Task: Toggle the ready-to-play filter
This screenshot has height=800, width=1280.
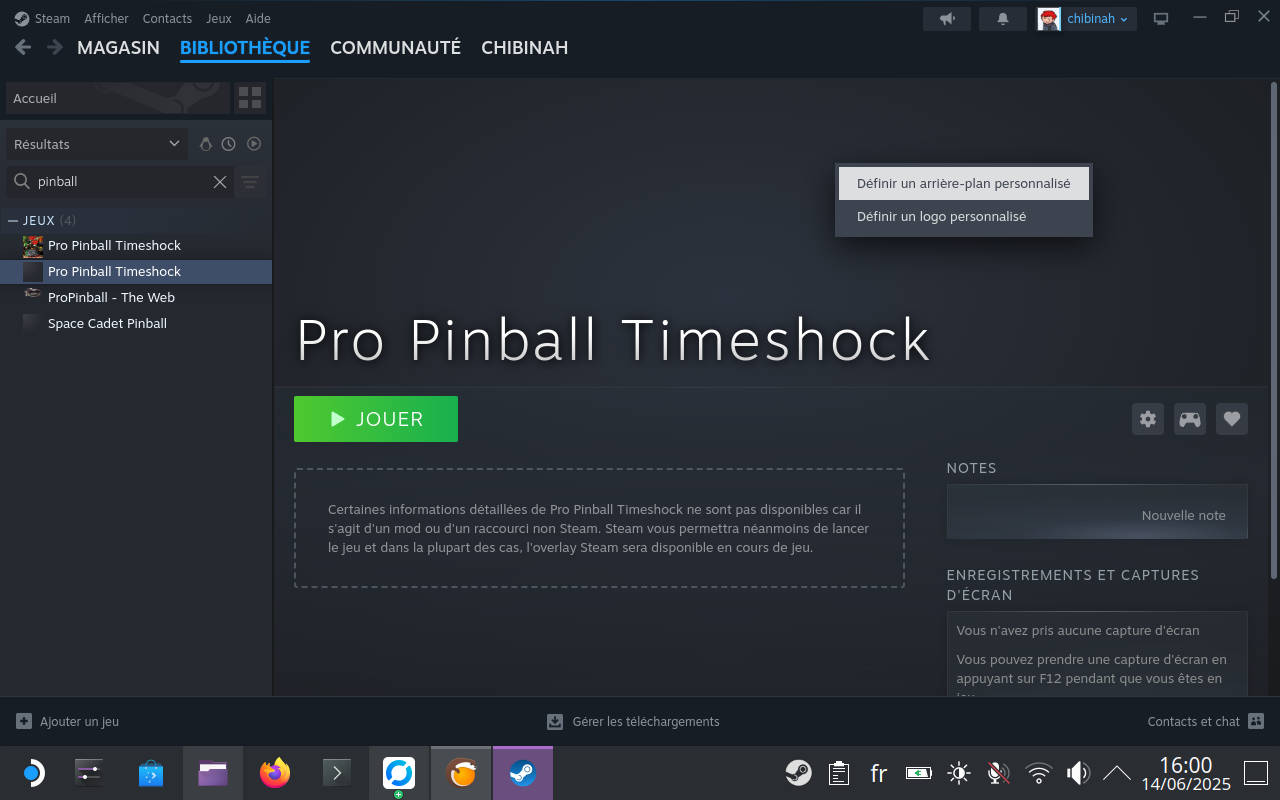Action: (254, 144)
